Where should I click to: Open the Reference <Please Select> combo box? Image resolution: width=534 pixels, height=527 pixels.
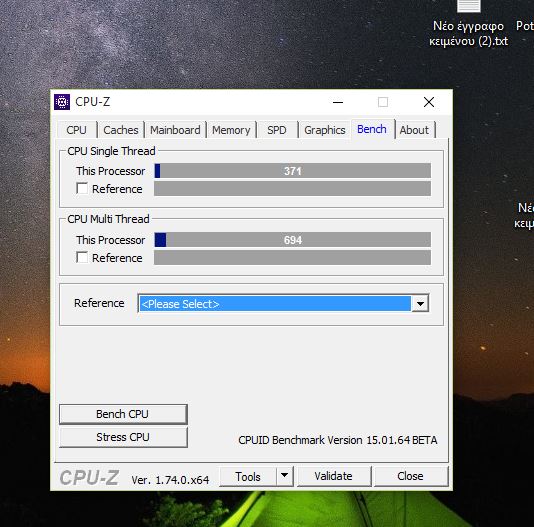[x=283, y=304]
